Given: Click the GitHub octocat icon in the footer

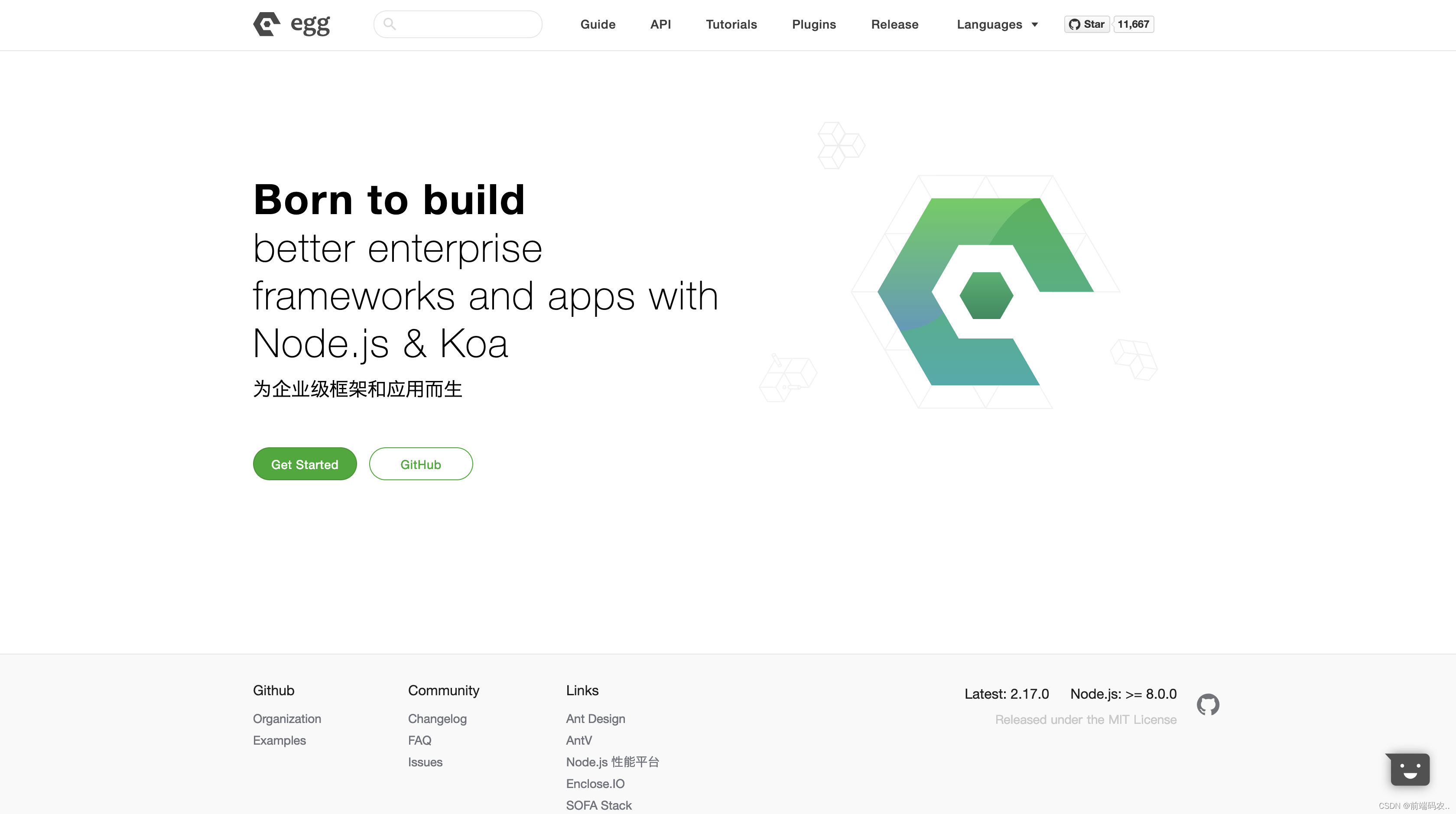Looking at the screenshot, I should click(1208, 704).
